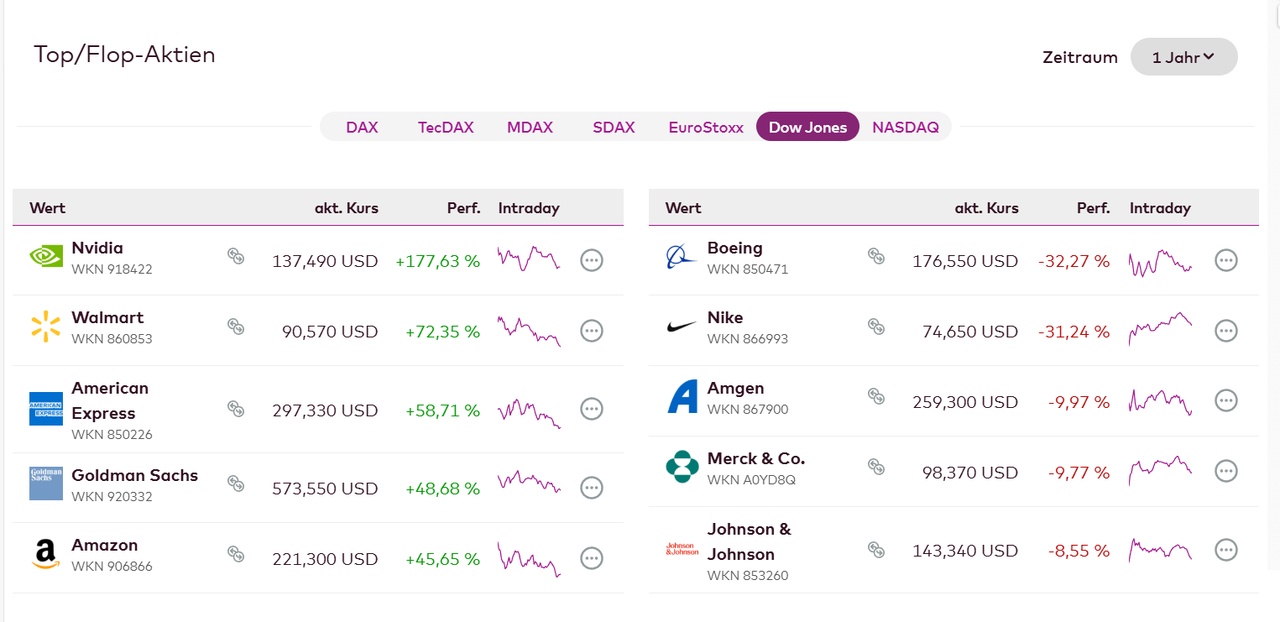
Task: View the Amgen intraday sparkline chart
Action: [1160, 401]
